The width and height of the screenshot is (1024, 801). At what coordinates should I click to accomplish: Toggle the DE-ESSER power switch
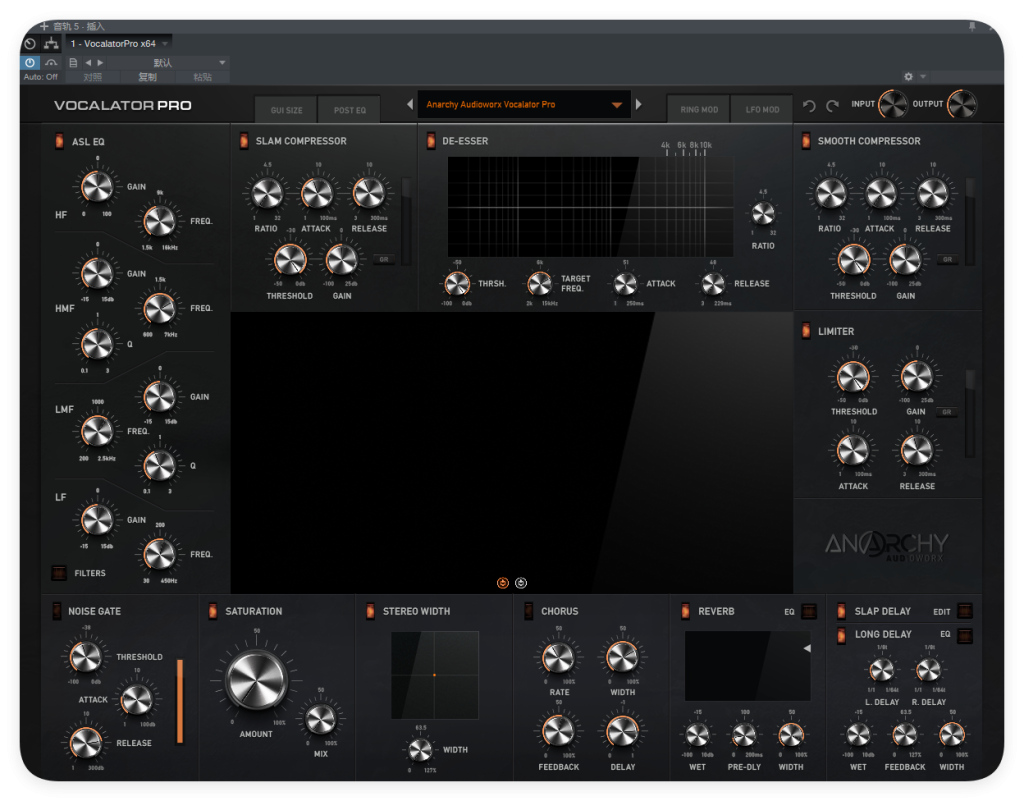(431, 140)
